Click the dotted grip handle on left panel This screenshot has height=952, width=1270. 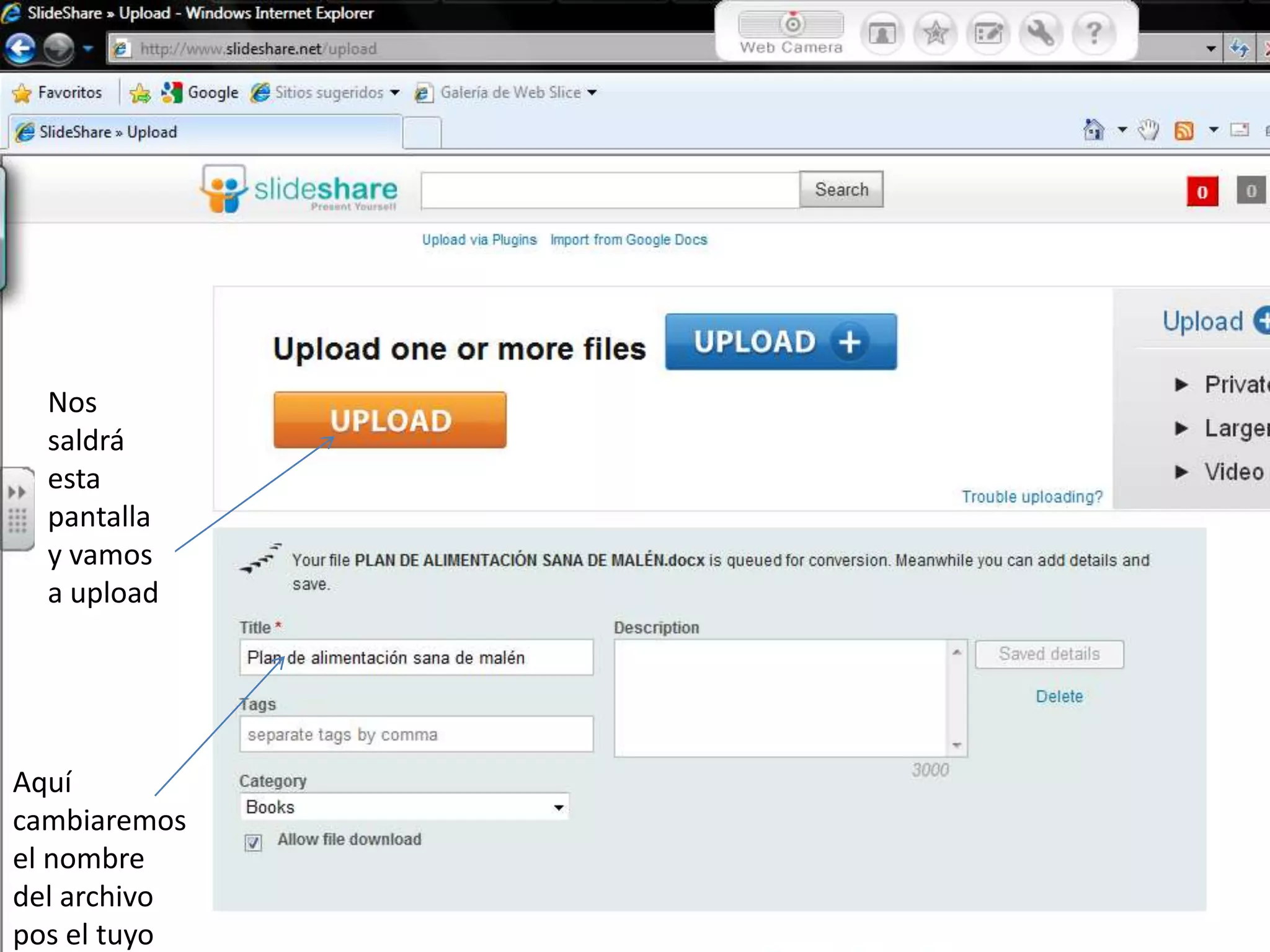click(17, 521)
